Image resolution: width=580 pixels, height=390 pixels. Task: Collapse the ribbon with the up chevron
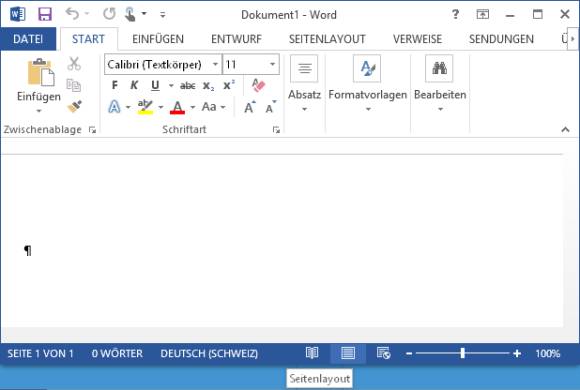point(565,129)
